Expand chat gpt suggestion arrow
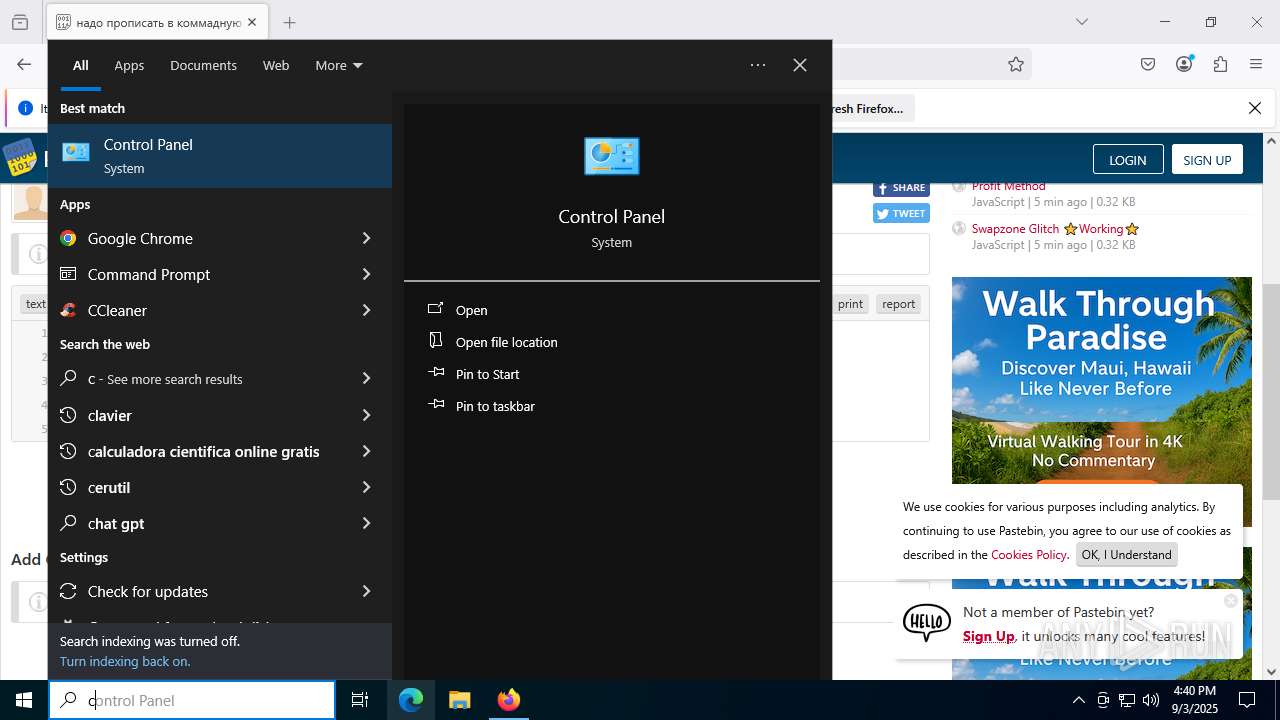Screen dimensions: 1280x720 (366, 523)
